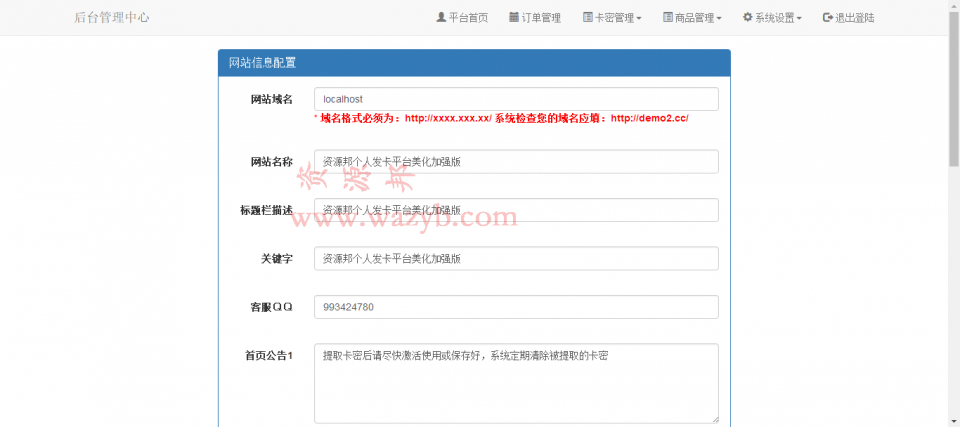
Task: Click the 关键字 label
Action: pos(277,259)
